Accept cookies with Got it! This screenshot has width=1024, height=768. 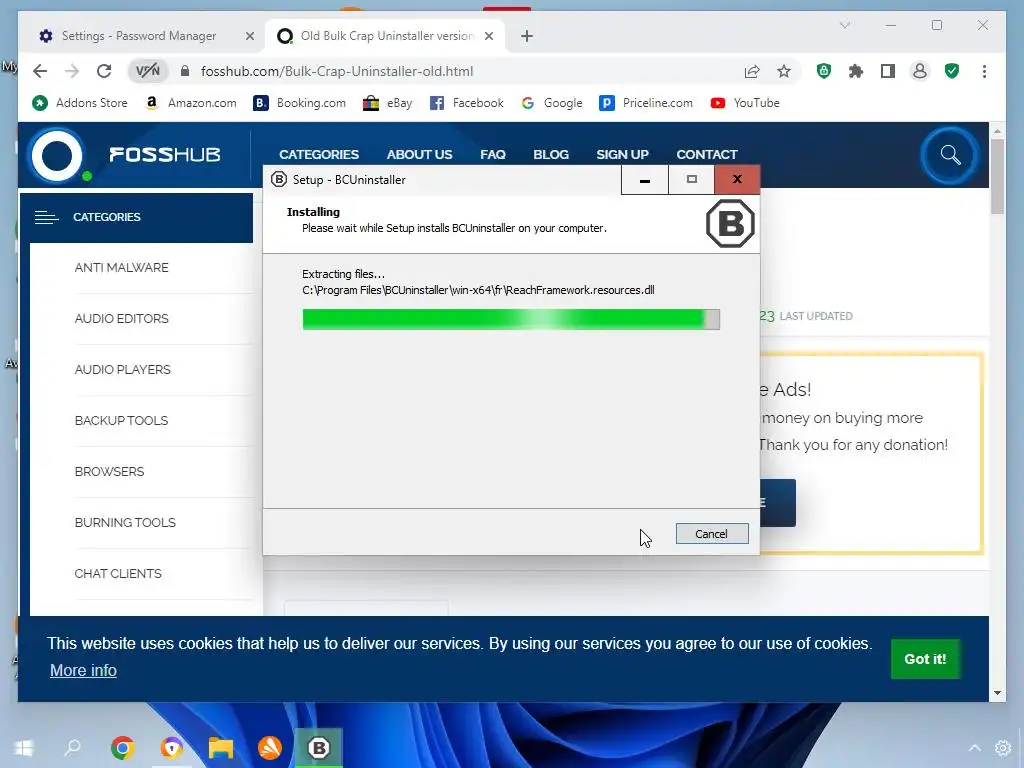(925, 659)
